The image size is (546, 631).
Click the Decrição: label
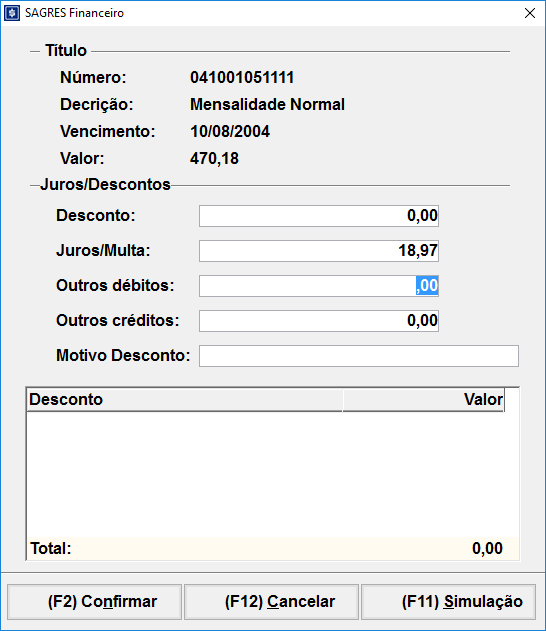click(x=97, y=105)
